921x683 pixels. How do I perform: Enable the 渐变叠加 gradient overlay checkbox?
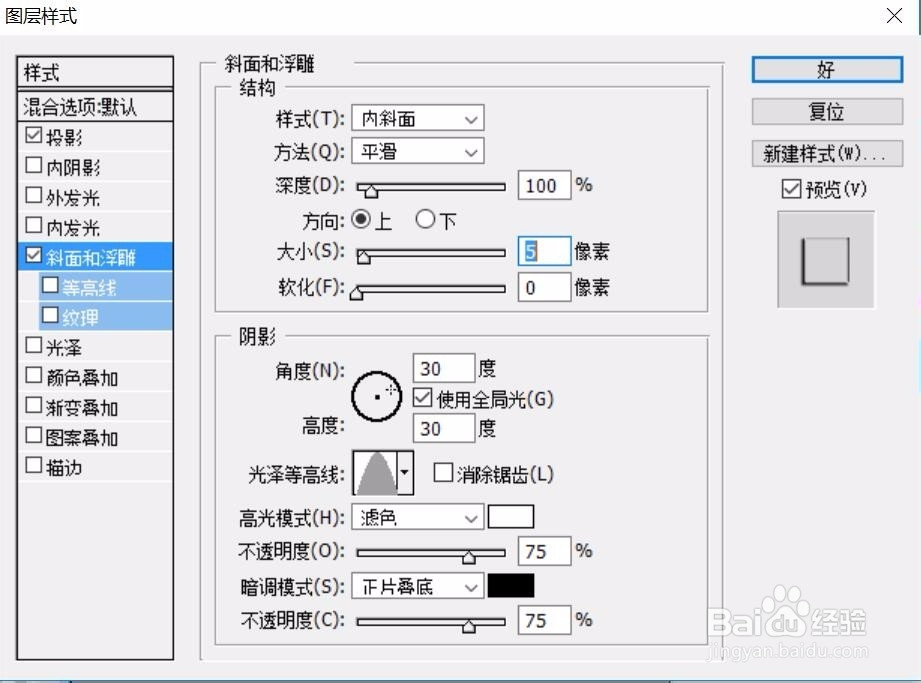(x=33, y=406)
